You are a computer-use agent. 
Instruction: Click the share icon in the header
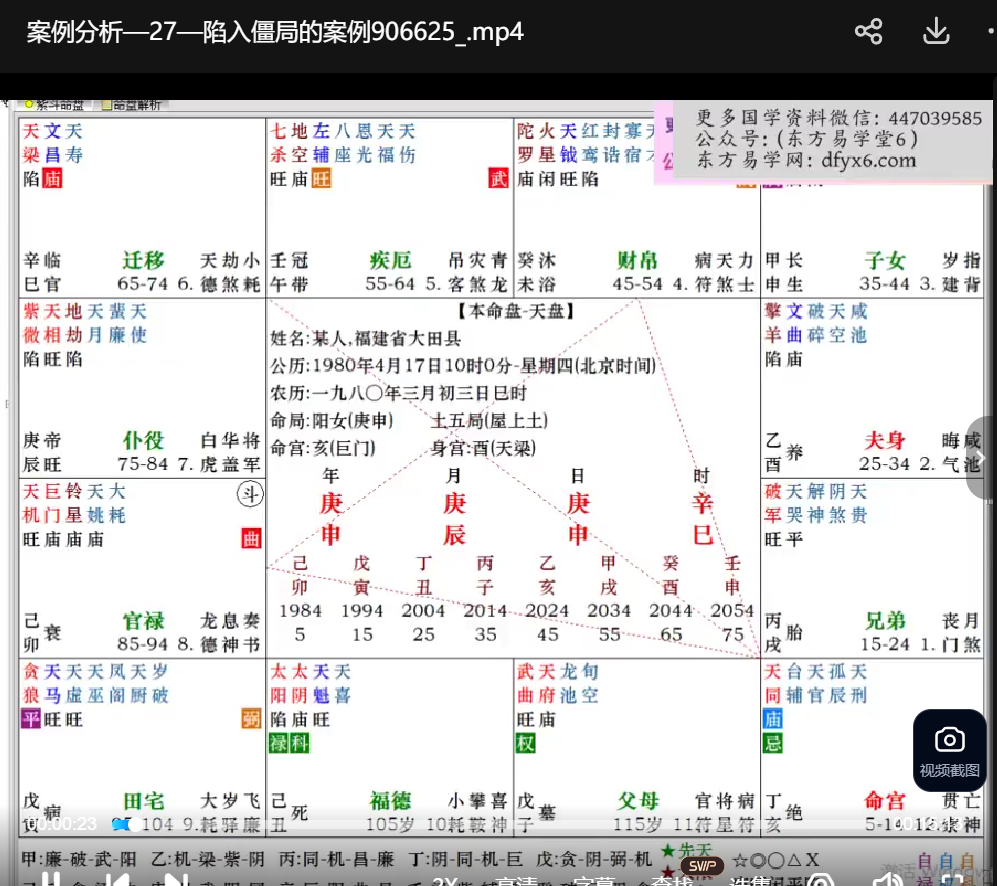(868, 32)
